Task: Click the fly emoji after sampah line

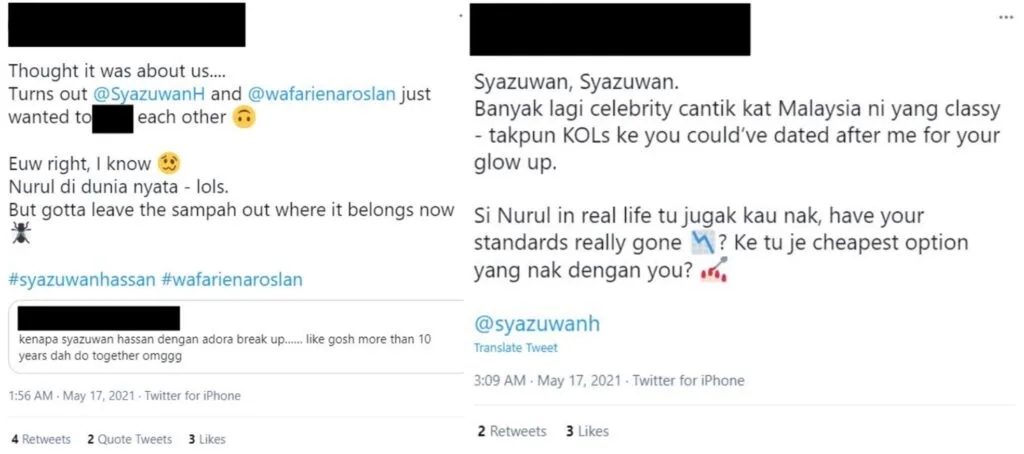Action: 20,233
